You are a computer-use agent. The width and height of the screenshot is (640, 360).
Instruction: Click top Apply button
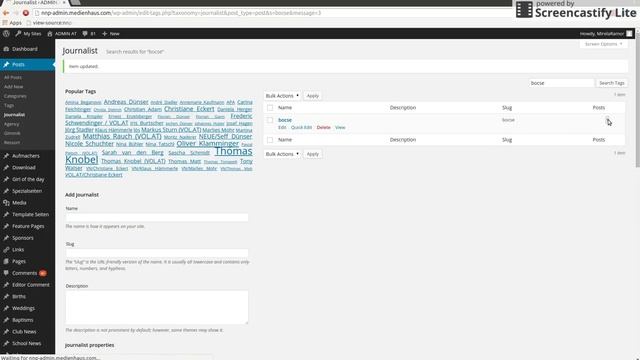(312, 96)
